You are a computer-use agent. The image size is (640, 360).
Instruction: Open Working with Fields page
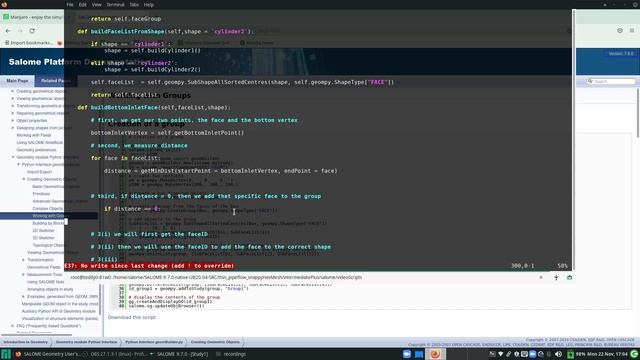pyautogui.click(x=34, y=135)
